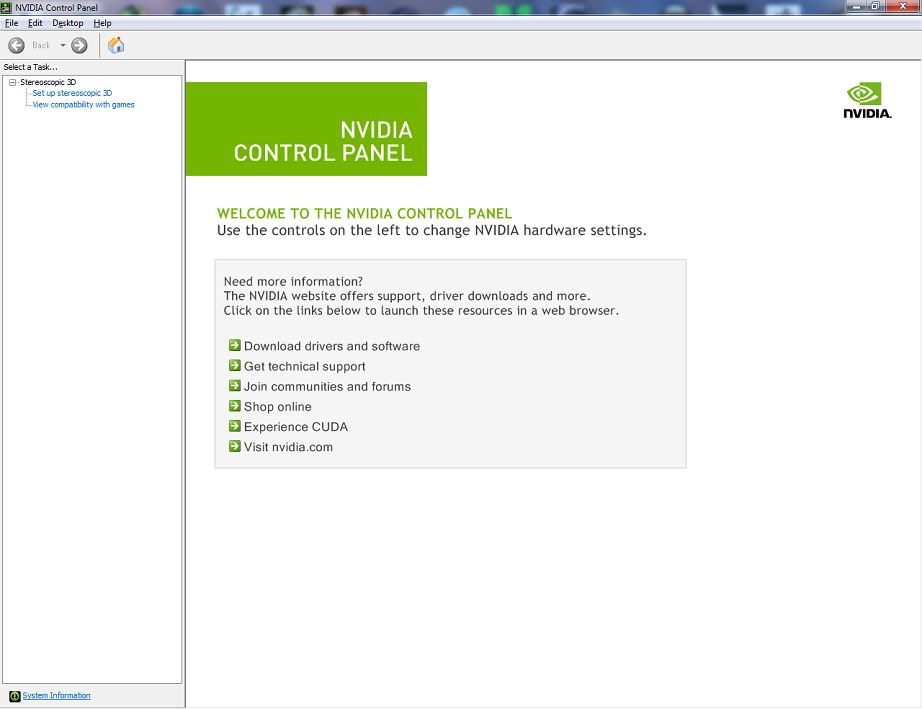The image size is (922, 709).
Task: Minimize the NVIDIA Control Panel window
Action: click(x=857, y=6)
